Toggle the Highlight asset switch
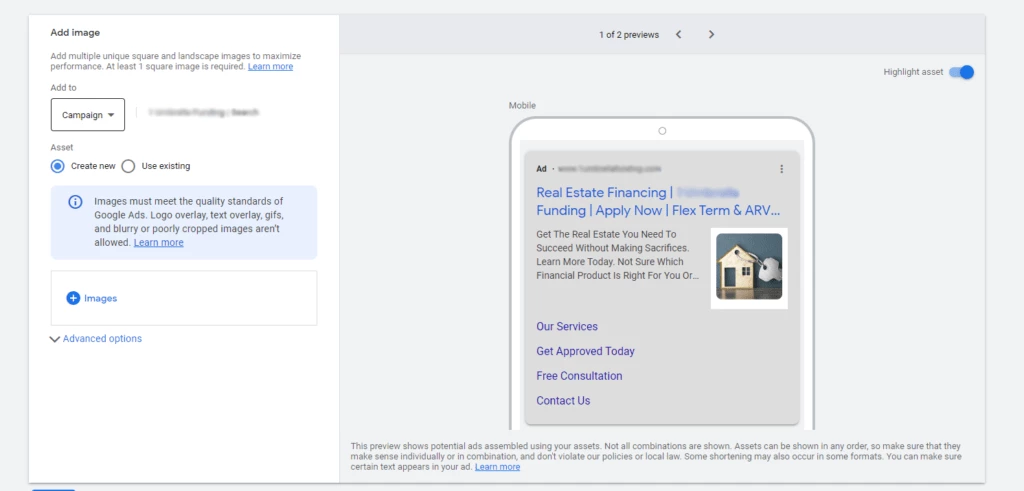The height and width of the screenshot is (491, 1024). [x=960, y=72]
